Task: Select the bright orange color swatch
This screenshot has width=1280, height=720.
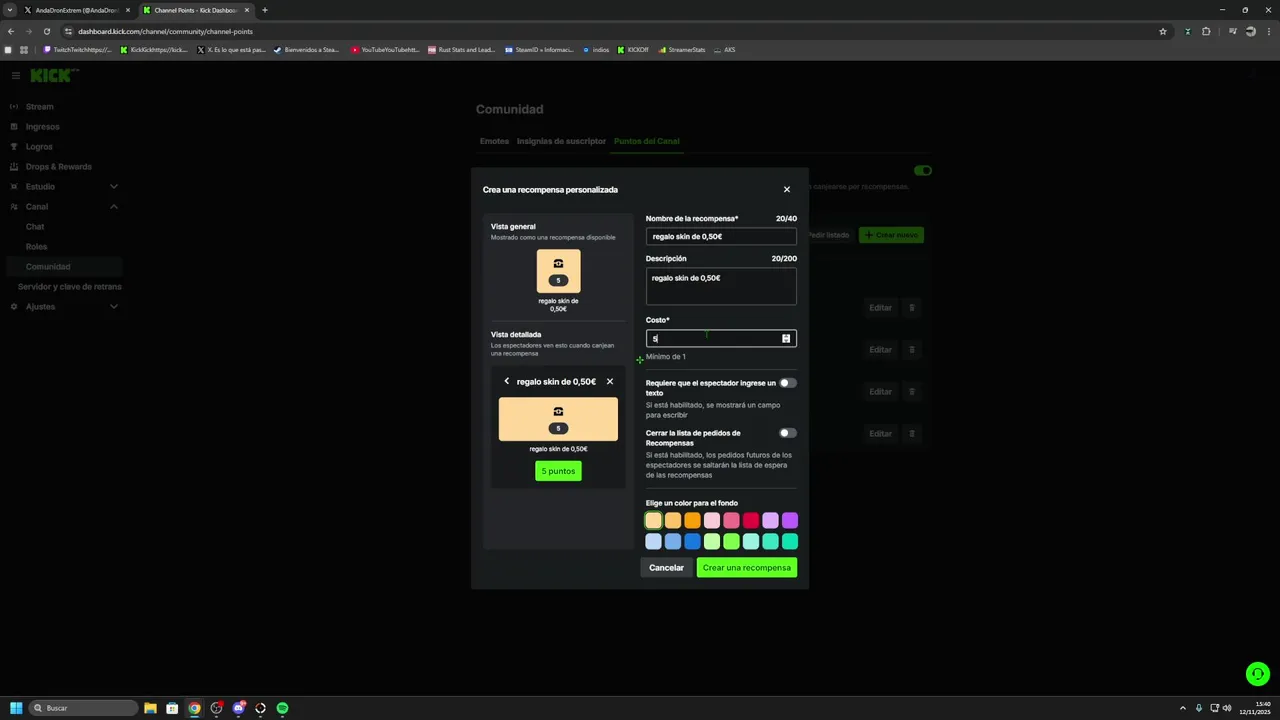Action: 692,521
